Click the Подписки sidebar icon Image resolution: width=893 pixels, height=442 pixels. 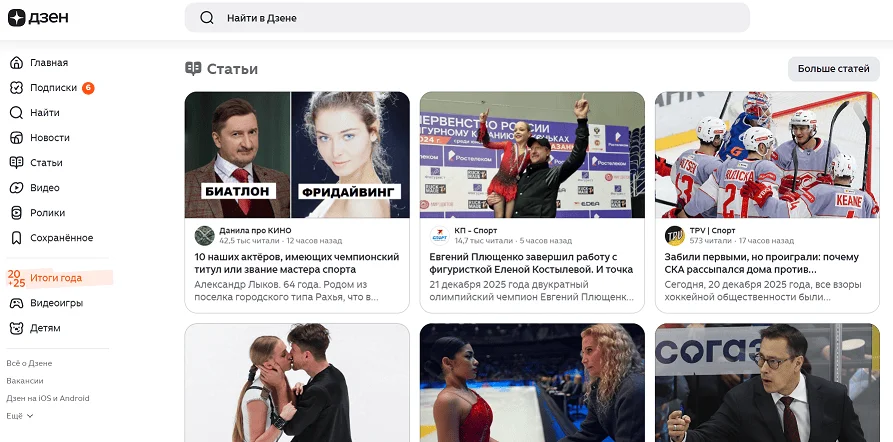point(16,88)
